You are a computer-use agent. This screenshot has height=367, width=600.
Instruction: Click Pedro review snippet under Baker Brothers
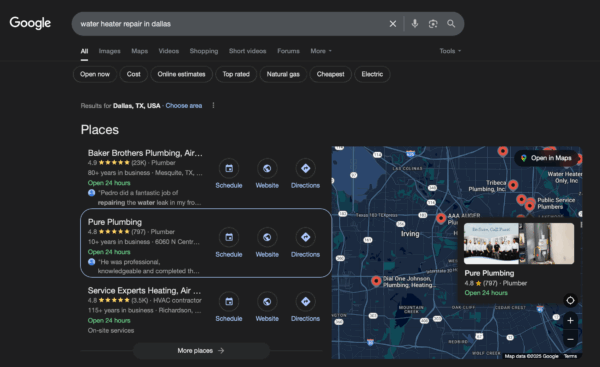coord(149,197)
